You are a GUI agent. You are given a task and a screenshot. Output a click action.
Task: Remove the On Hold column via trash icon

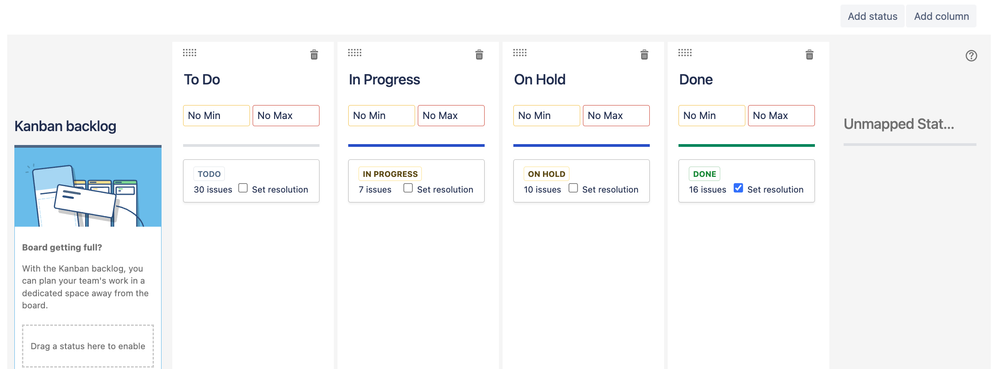click(644, 55)
